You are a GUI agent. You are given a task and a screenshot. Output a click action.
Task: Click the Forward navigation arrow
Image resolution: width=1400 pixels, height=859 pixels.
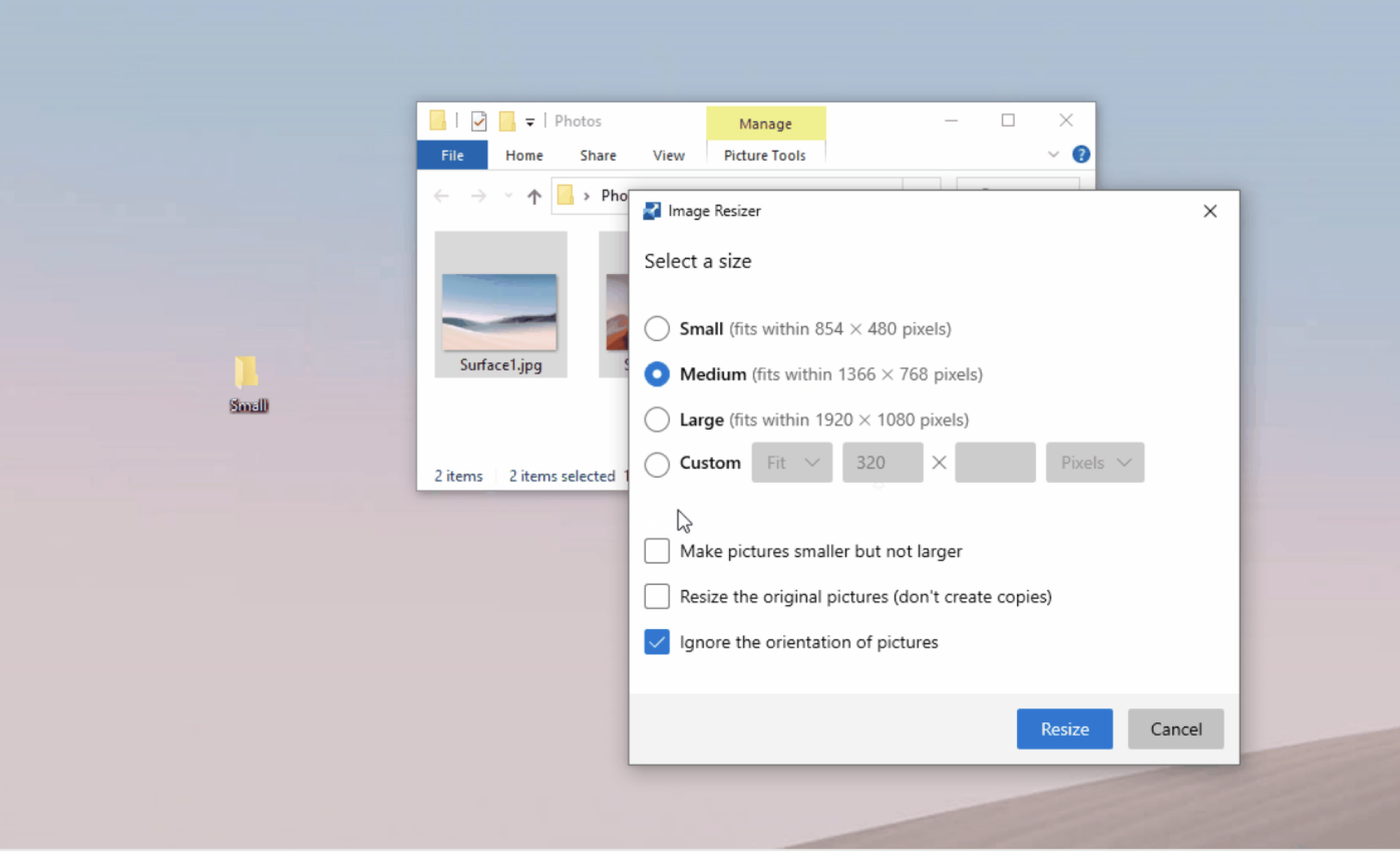coord(479,195)
